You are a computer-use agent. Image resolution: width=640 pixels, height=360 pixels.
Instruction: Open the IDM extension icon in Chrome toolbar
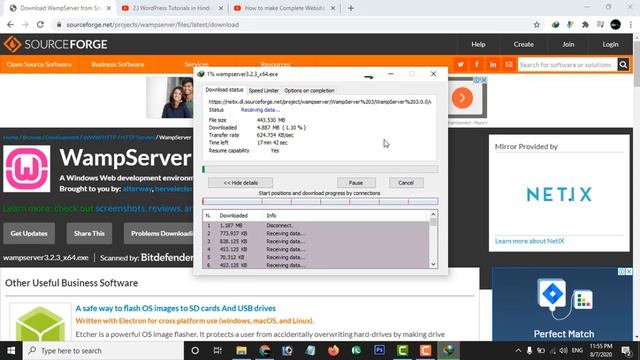[555, 24]
